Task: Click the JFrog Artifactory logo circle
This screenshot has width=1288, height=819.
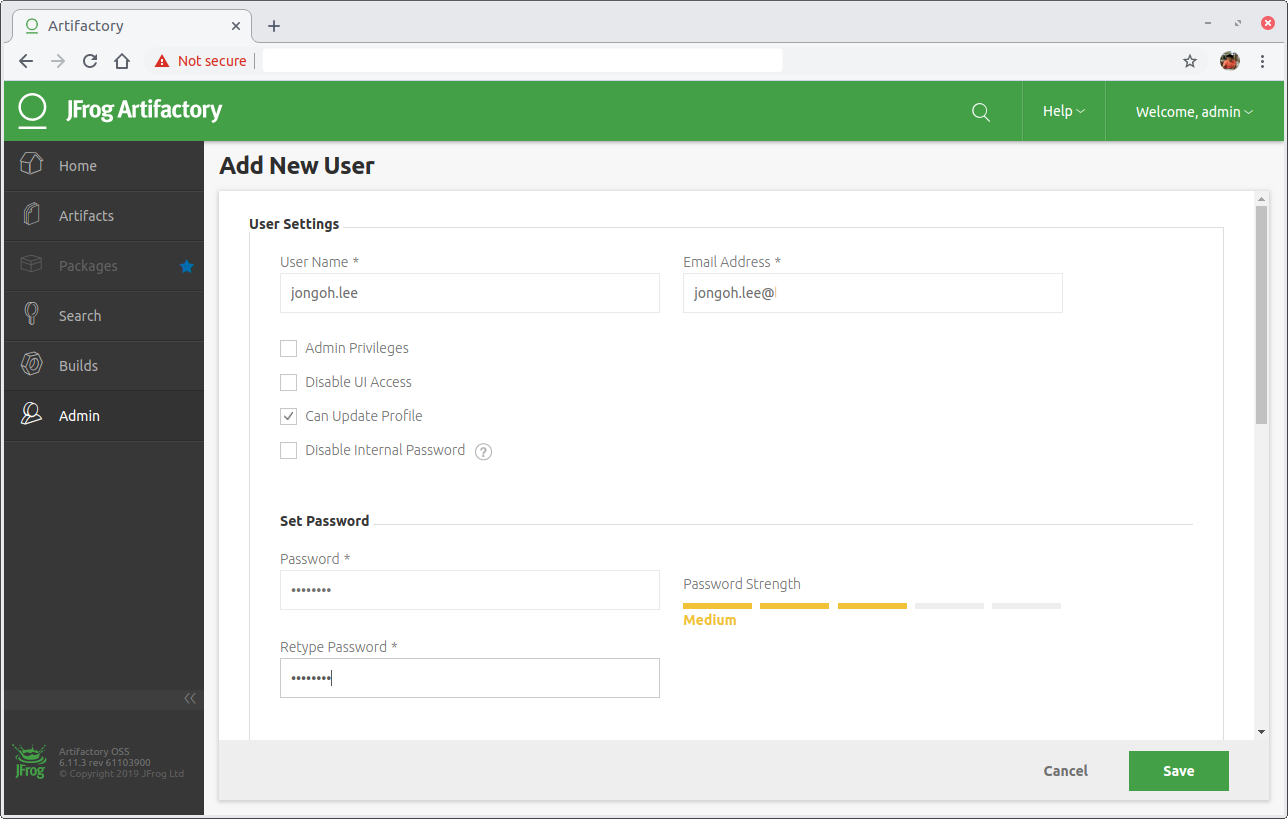Action: pos(33,110)
